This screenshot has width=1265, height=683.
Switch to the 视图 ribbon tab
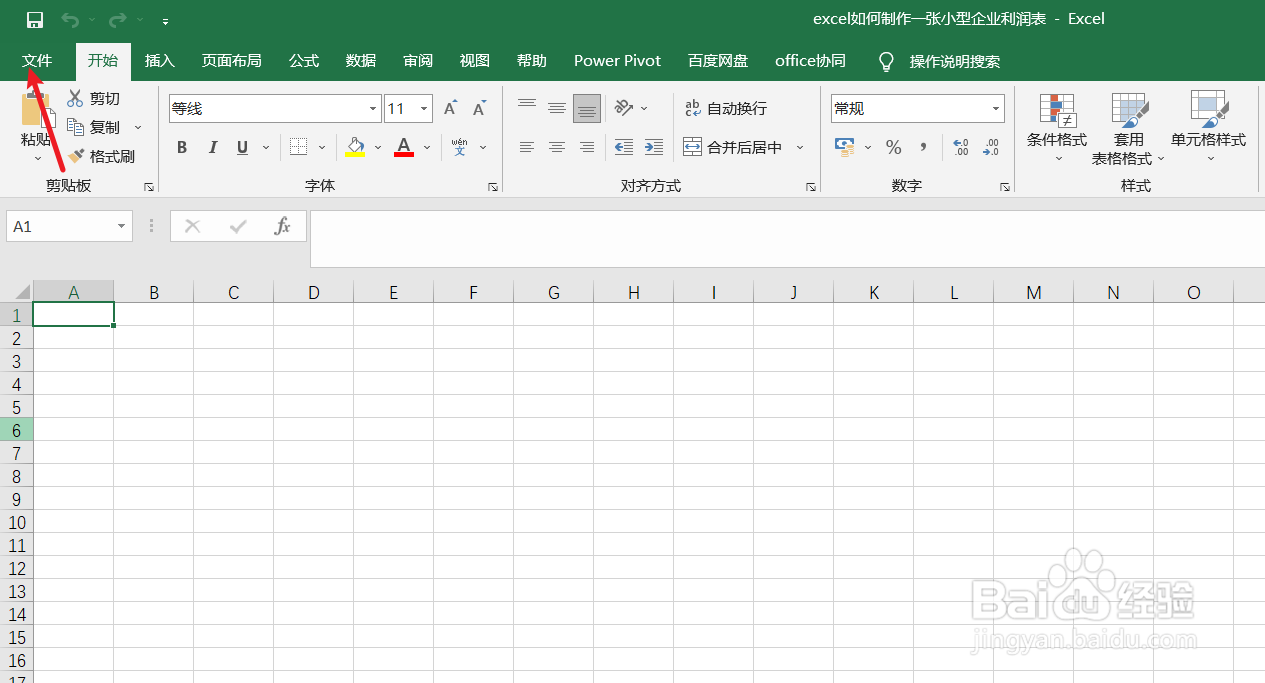[x=475, y=61]
